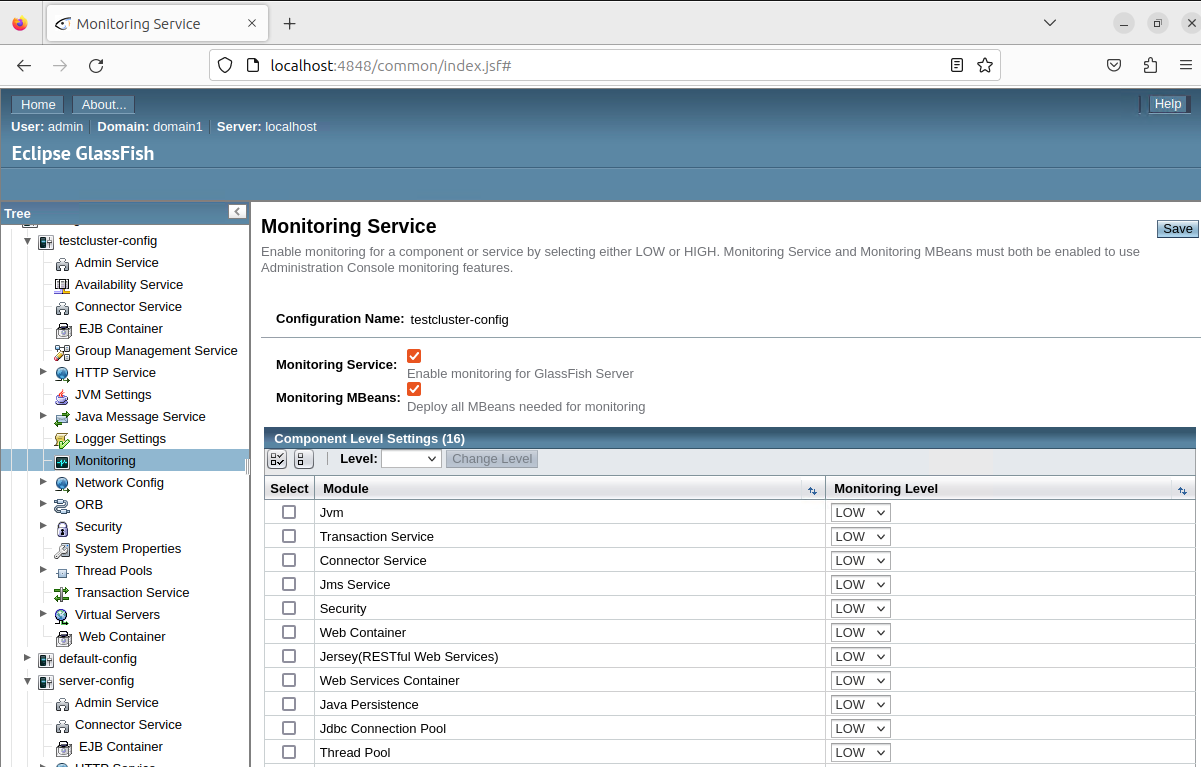Sort the table by Module column icon
The image size is (1201, 767).
(x=812, y=490)
